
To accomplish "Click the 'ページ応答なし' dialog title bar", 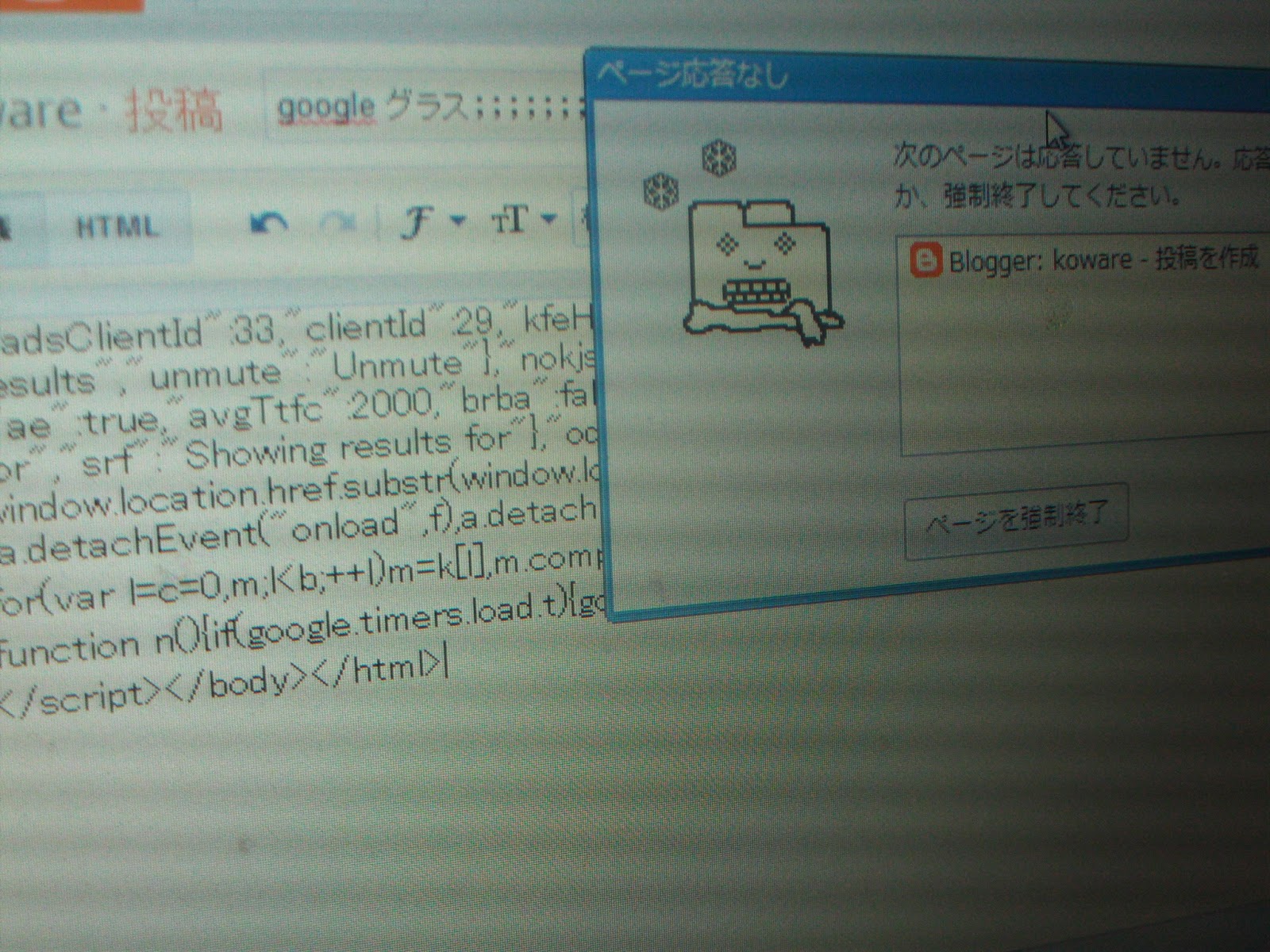I will click(927, 77).
